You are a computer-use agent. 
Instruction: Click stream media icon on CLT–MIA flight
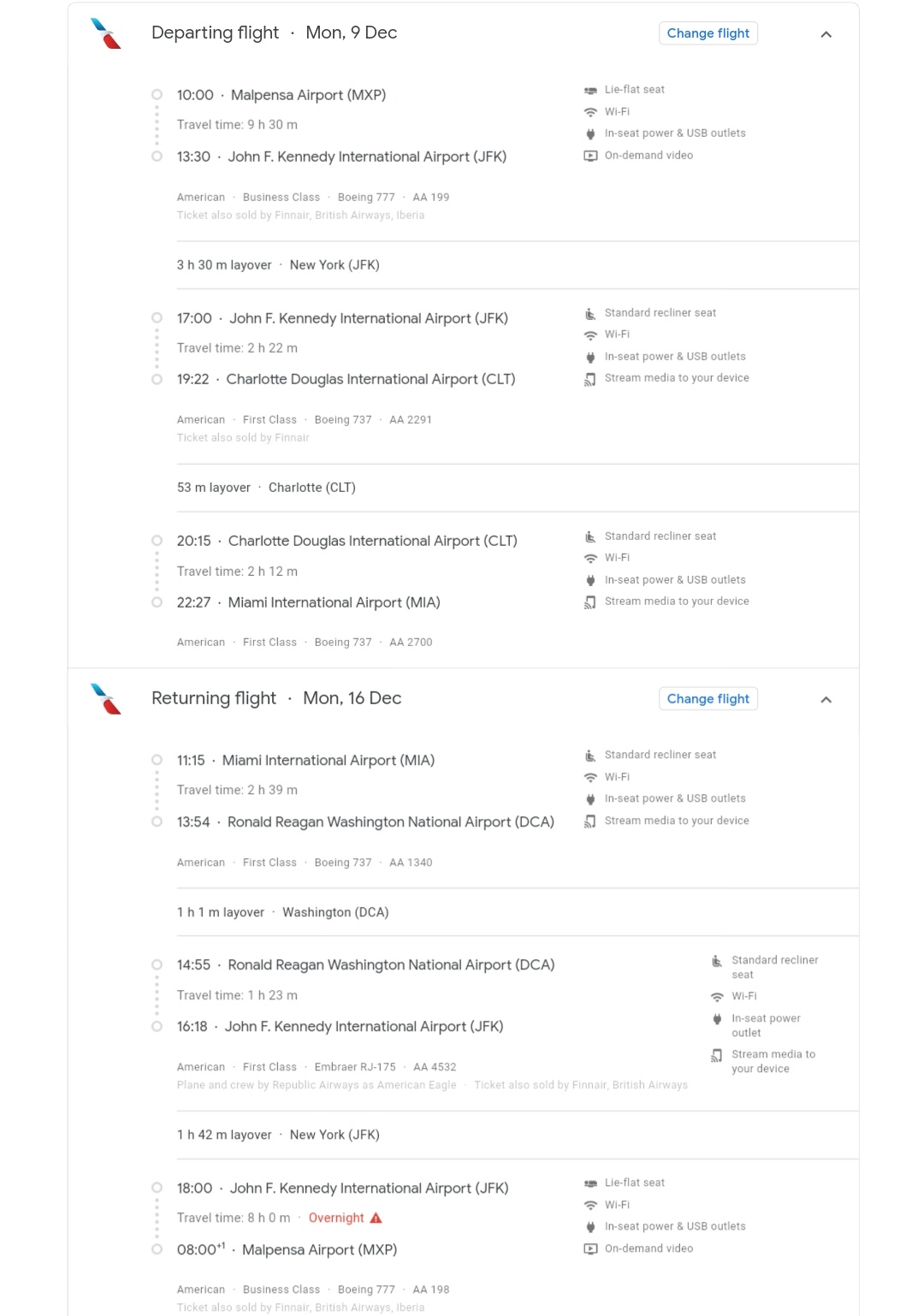pyautogui.click(x=590, y=602)
